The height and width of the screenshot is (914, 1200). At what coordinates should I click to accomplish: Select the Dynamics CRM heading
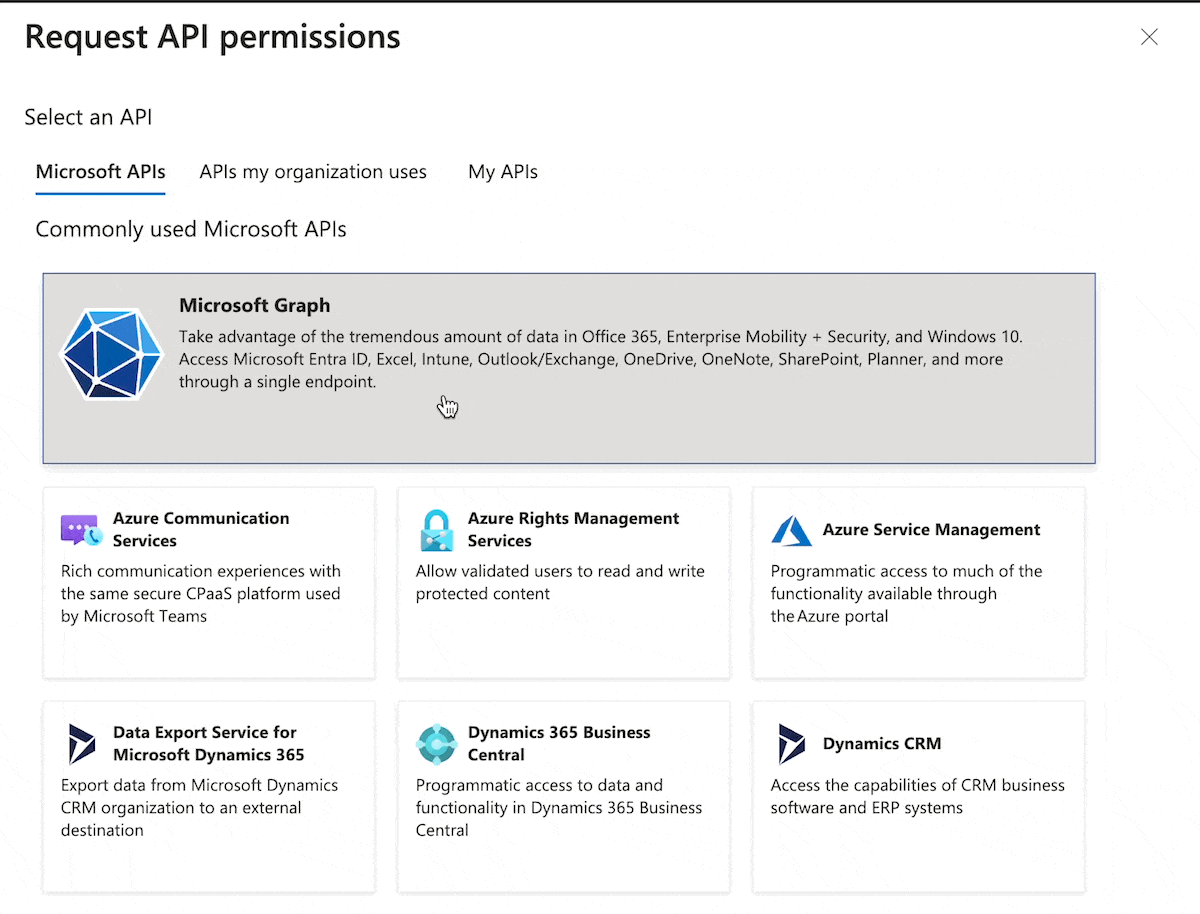click(x=882, y=744)
